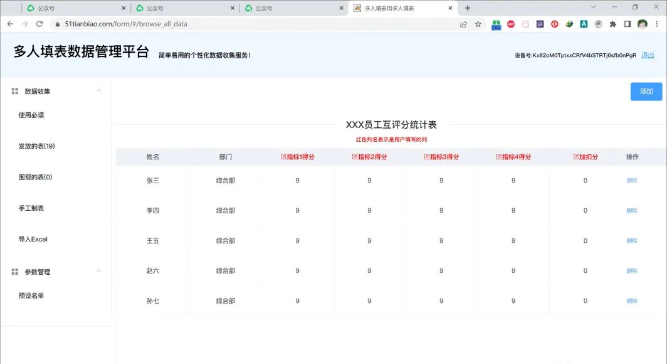Click the teal letter A extension icon
This screenshot has height=364, width=667.
584,24
